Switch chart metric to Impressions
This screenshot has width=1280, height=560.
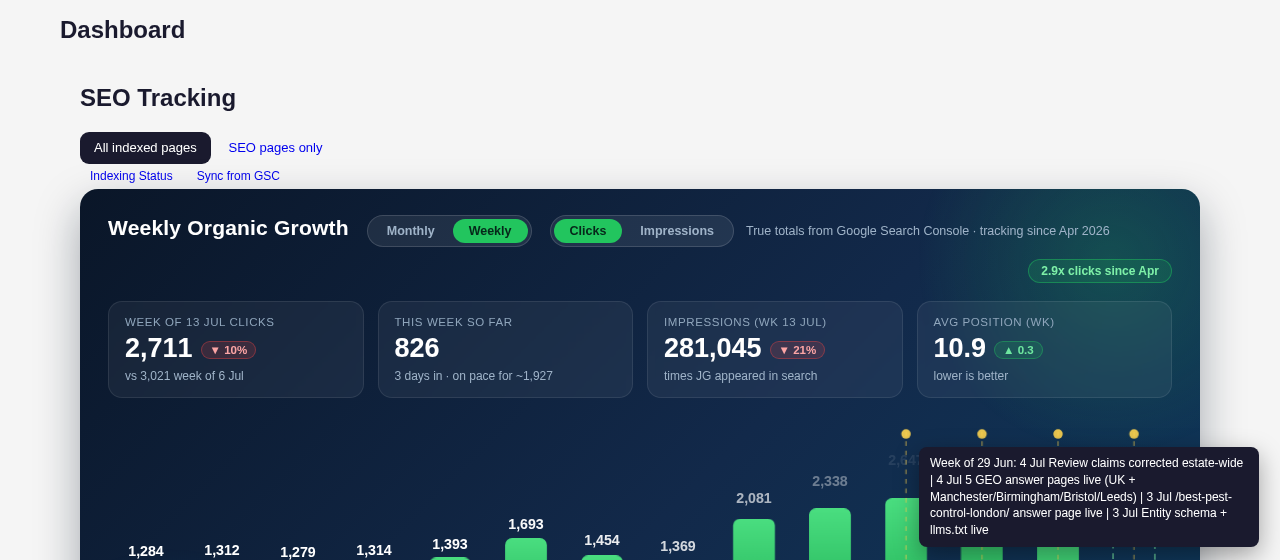click(677, 231)
